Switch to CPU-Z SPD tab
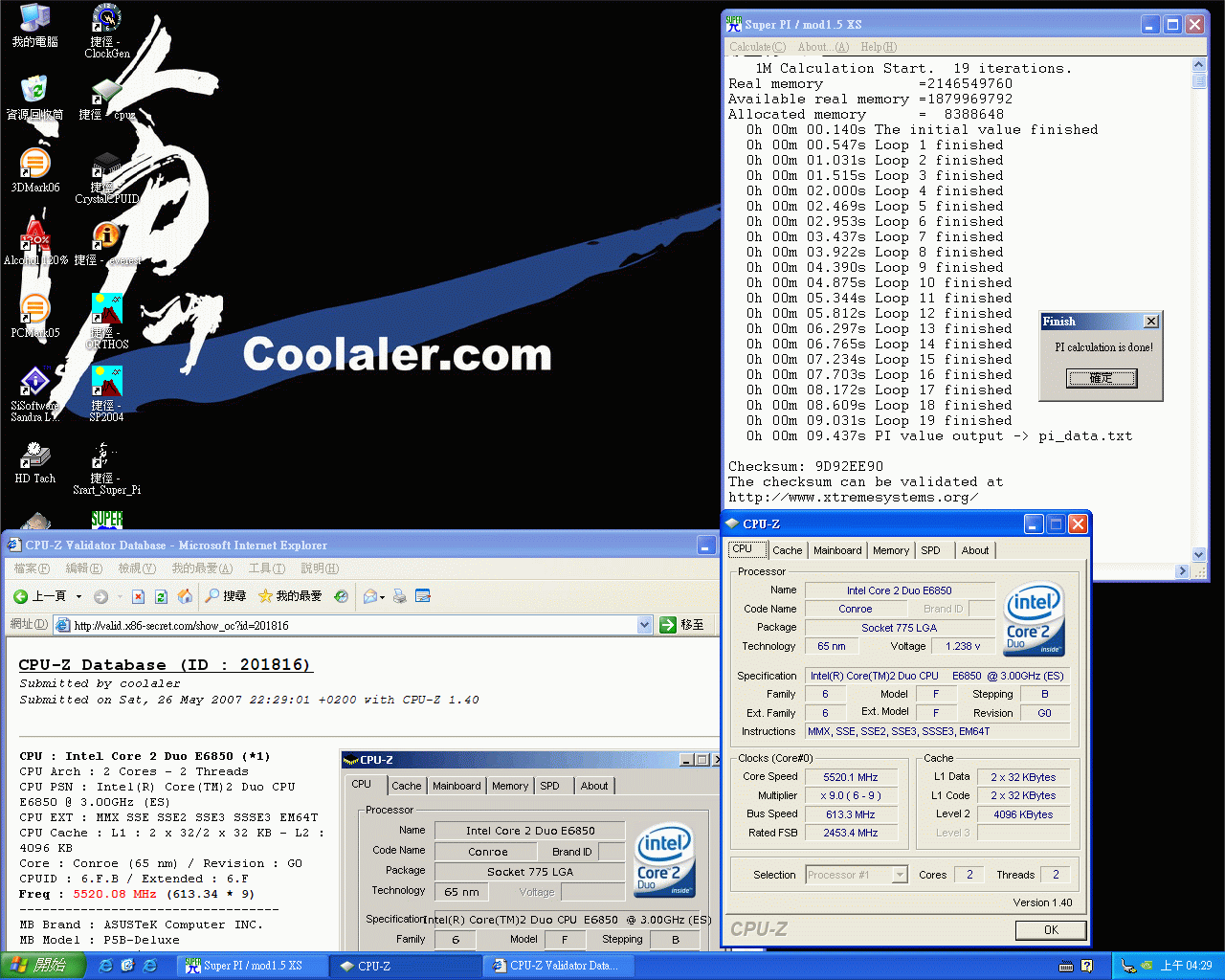This screenshot has width=1225, height=980. [931, 550]
